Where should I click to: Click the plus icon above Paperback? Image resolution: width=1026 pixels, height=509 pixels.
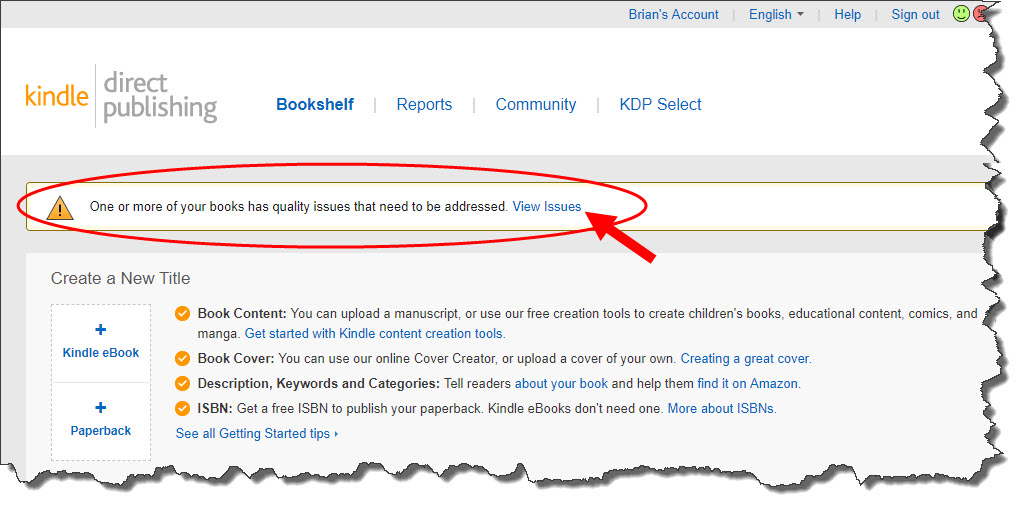pos(101,408)
